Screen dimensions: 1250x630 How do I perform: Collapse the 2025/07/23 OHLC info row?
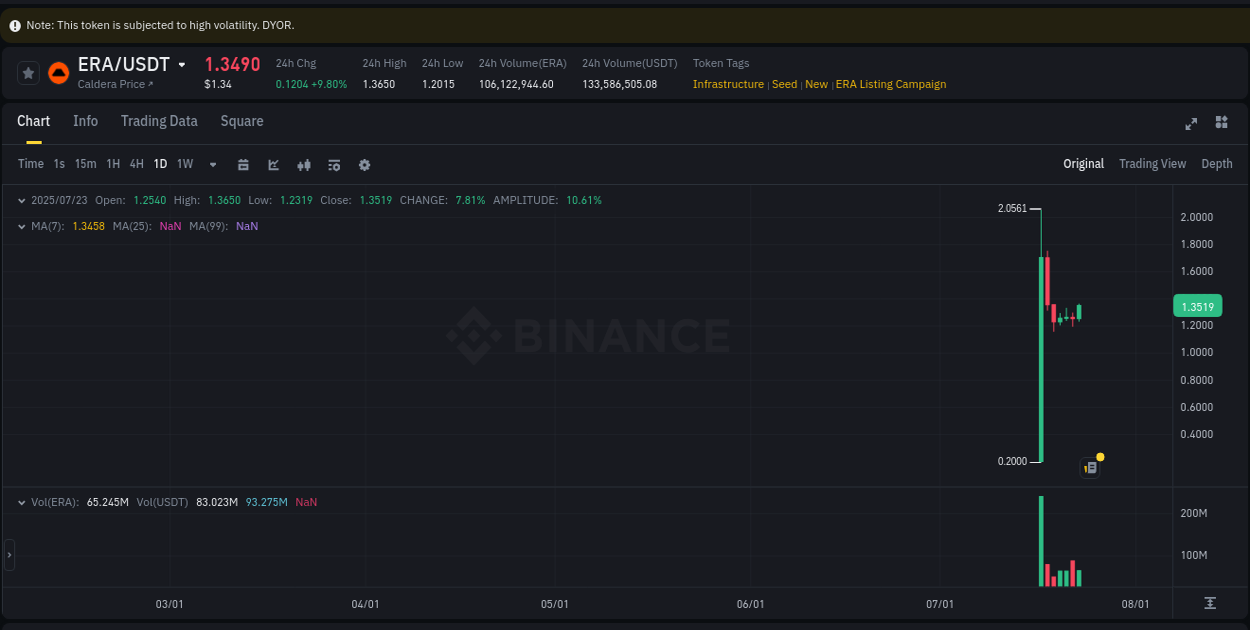pyautogui.click(x=21, y=200)
